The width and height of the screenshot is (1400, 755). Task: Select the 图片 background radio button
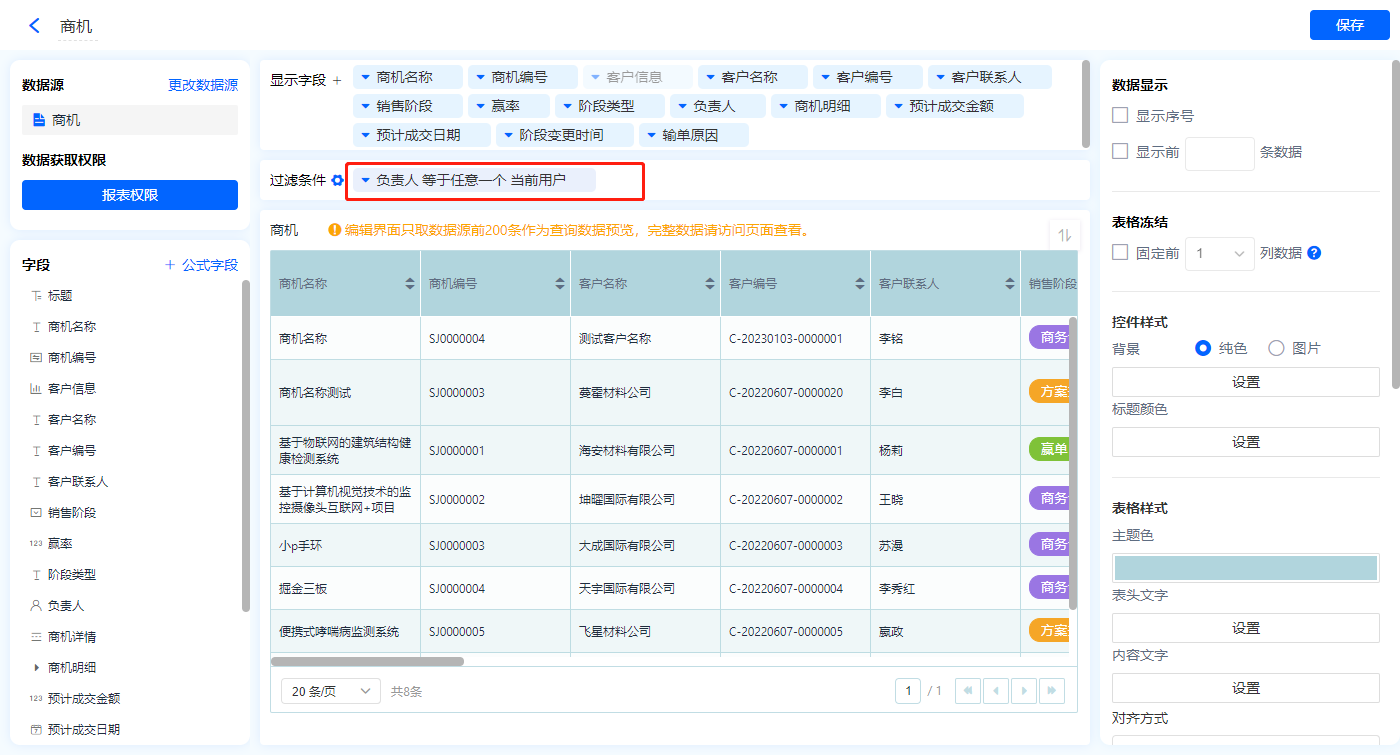(x=1276, y=348)
